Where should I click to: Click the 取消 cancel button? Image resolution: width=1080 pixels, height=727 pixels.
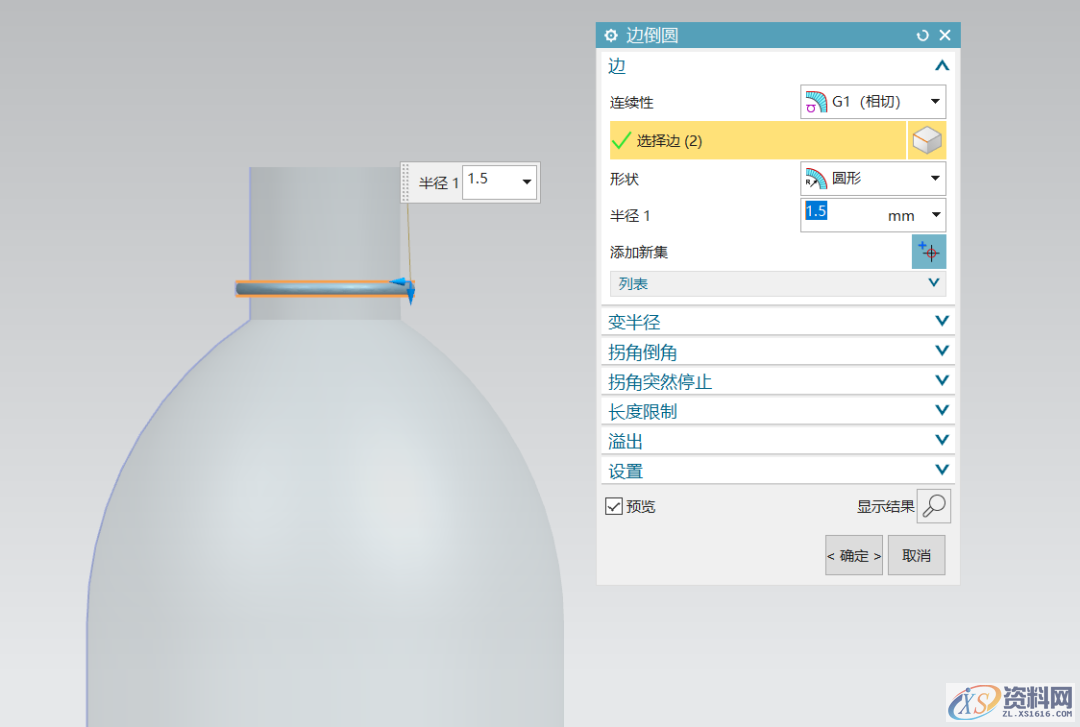click(x=916, y=555)
